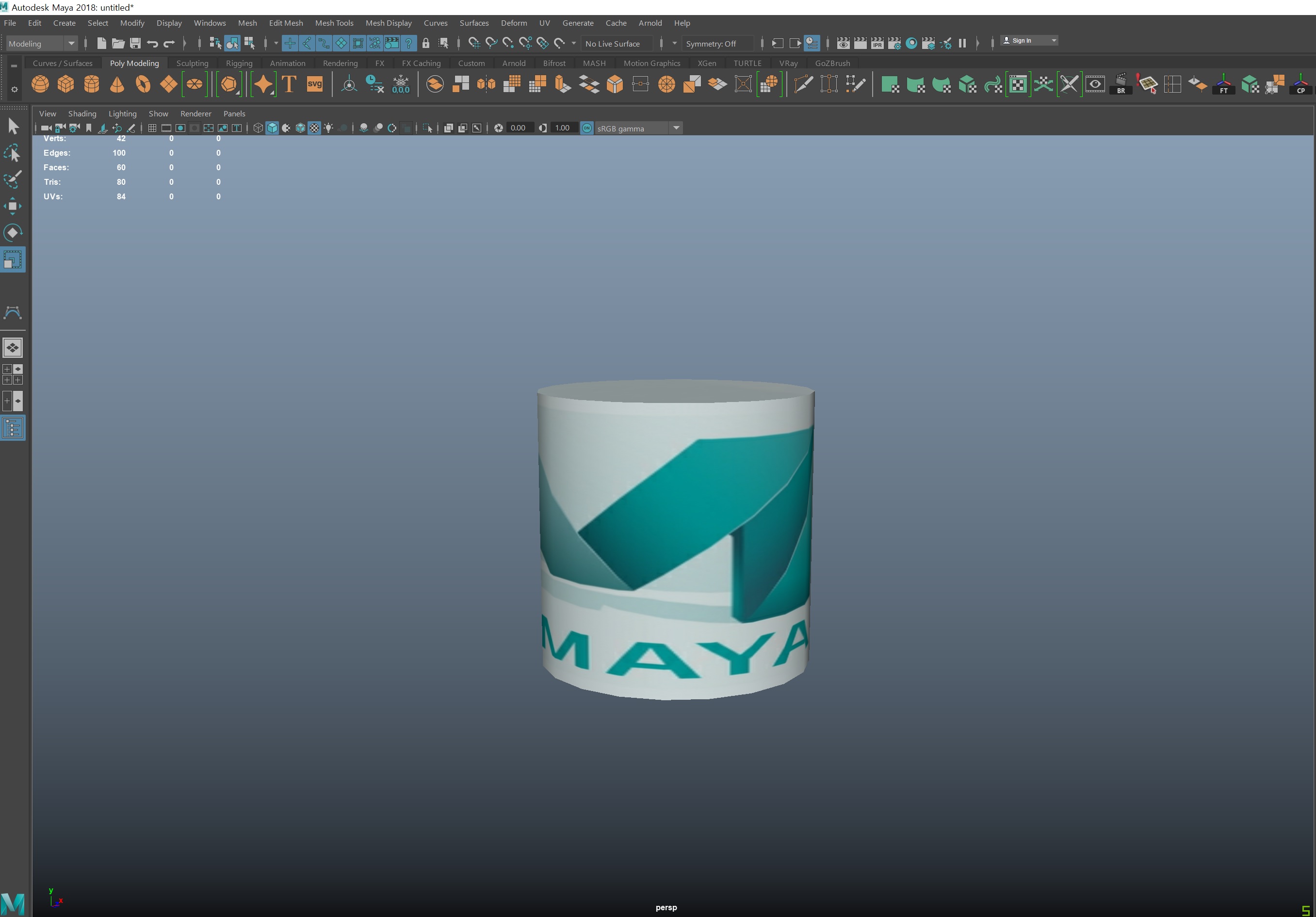Create a polygon cone from the shelf

[117, 84]
